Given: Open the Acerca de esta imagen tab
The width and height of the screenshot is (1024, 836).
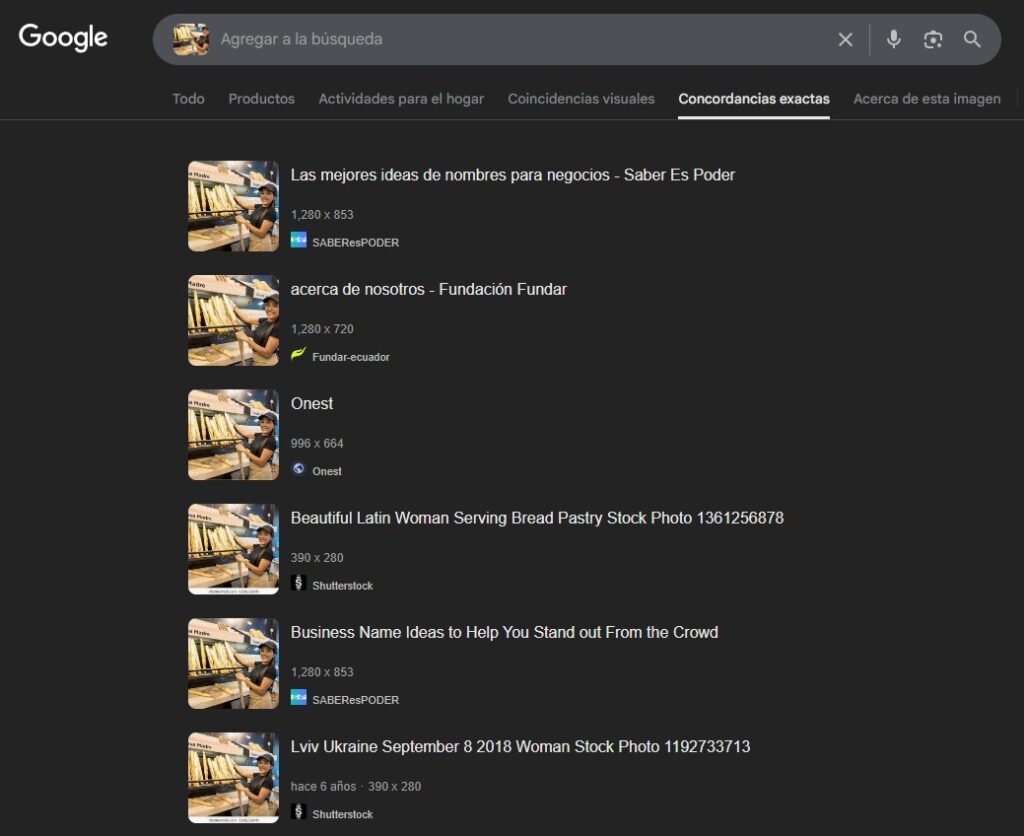Looking at the screenshot, I should pyautogui.click(x=927, y=99).
